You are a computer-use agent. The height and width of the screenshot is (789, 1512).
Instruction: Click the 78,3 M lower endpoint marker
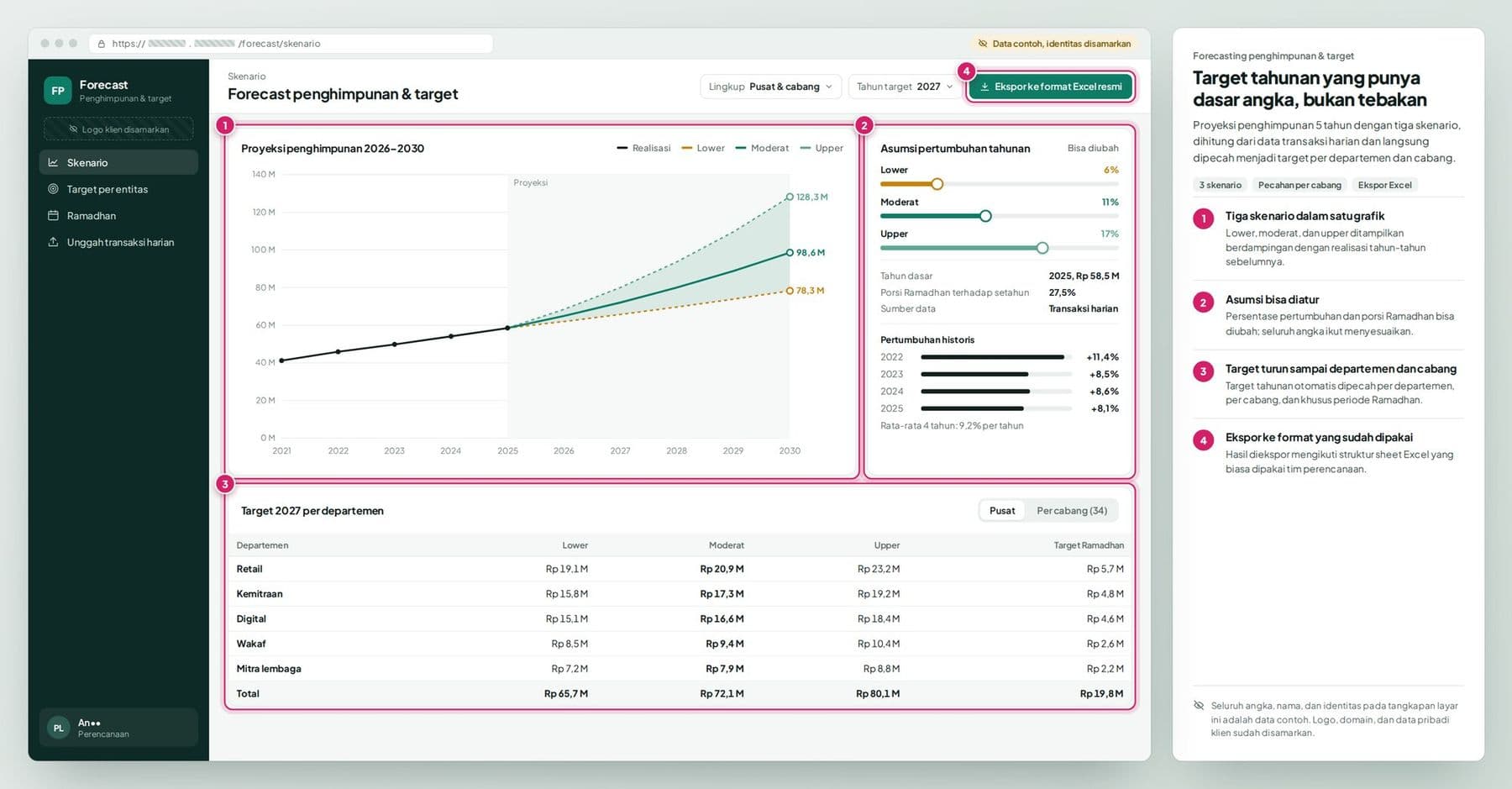tap(790, 291)
